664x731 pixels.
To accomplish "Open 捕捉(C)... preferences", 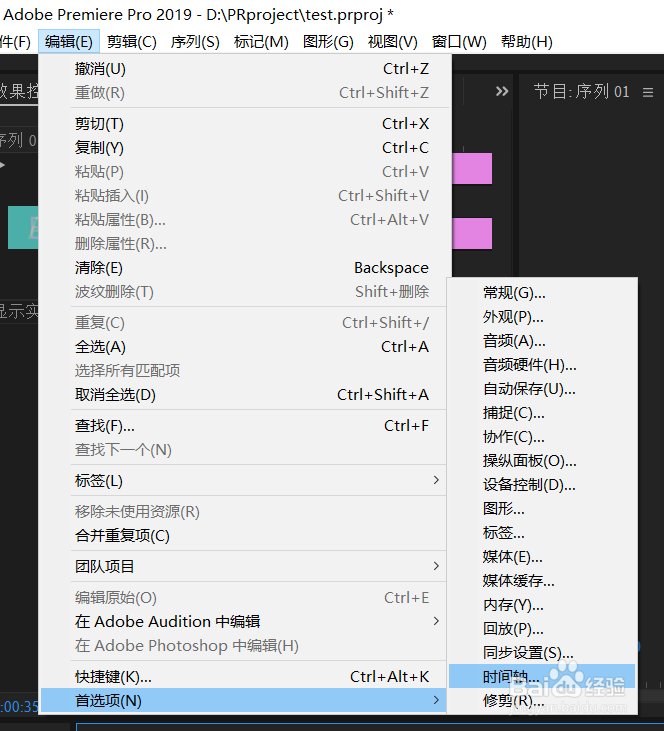I will coord(542,413).
